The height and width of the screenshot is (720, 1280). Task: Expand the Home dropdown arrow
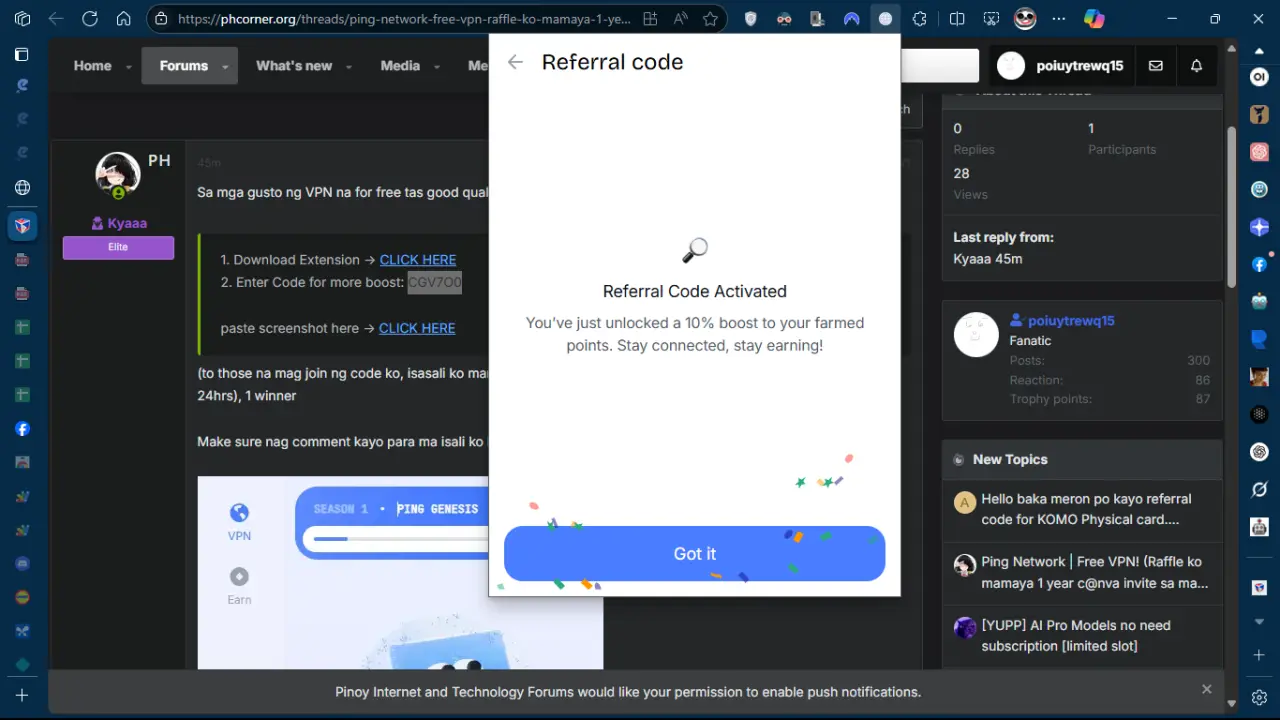tap(128, 67)
